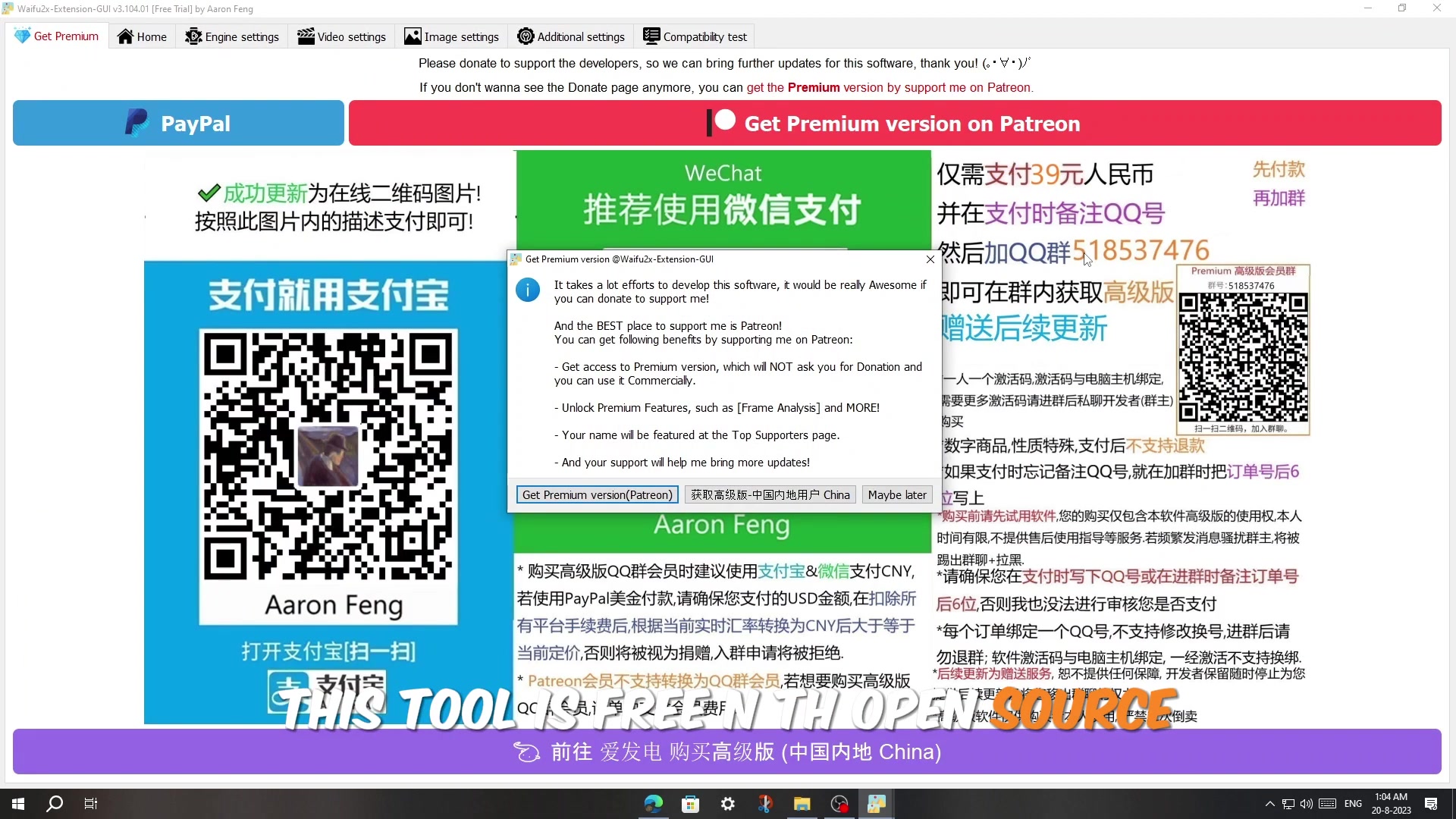Screen dimensions: 1456x819
Task: Open the Image settings tab
Action: 451,36
